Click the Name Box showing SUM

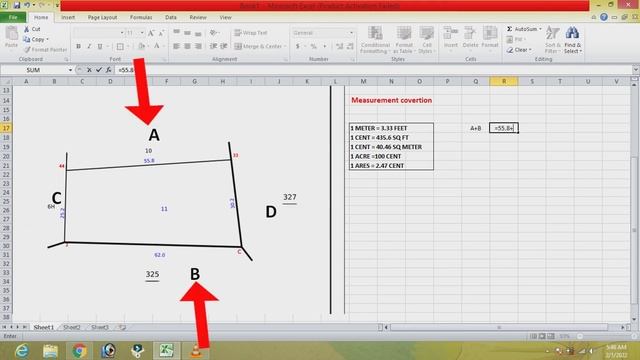[33, 70]
